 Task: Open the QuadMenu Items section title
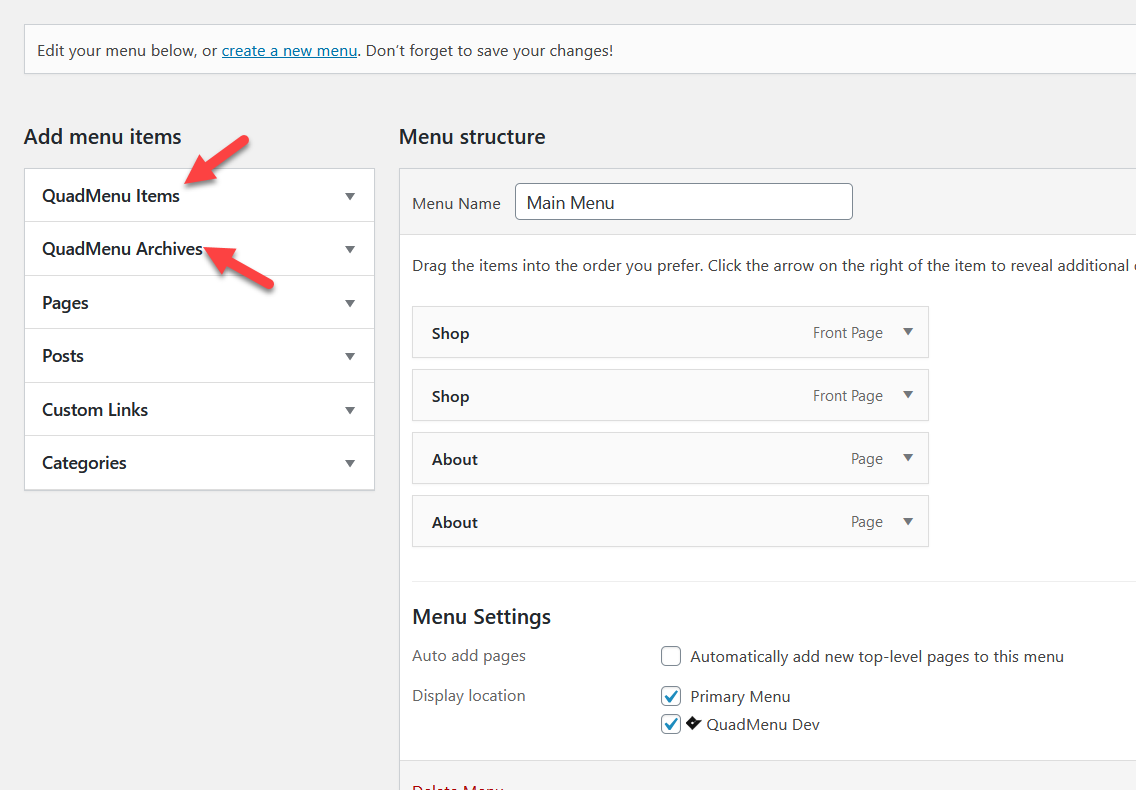point(111,196)
